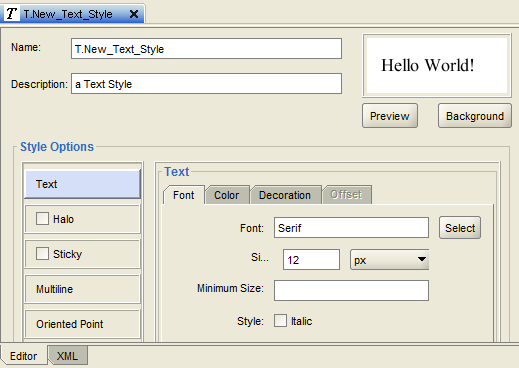Switch to the XML tab
The height and width of the screenshot is (368, 519).
point(68,356)
